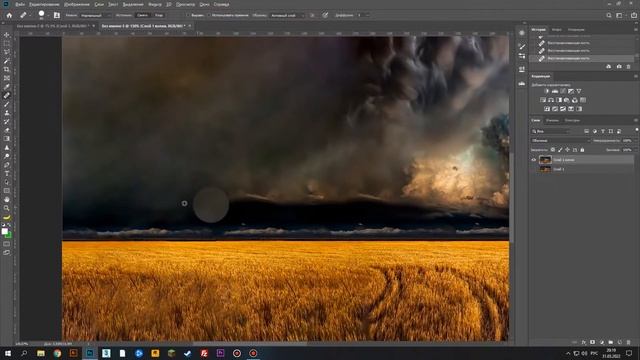Image resolution: width=640 pixels, height=360 pixels.
Task: Add an Invert adjustment
Action: 547,109
